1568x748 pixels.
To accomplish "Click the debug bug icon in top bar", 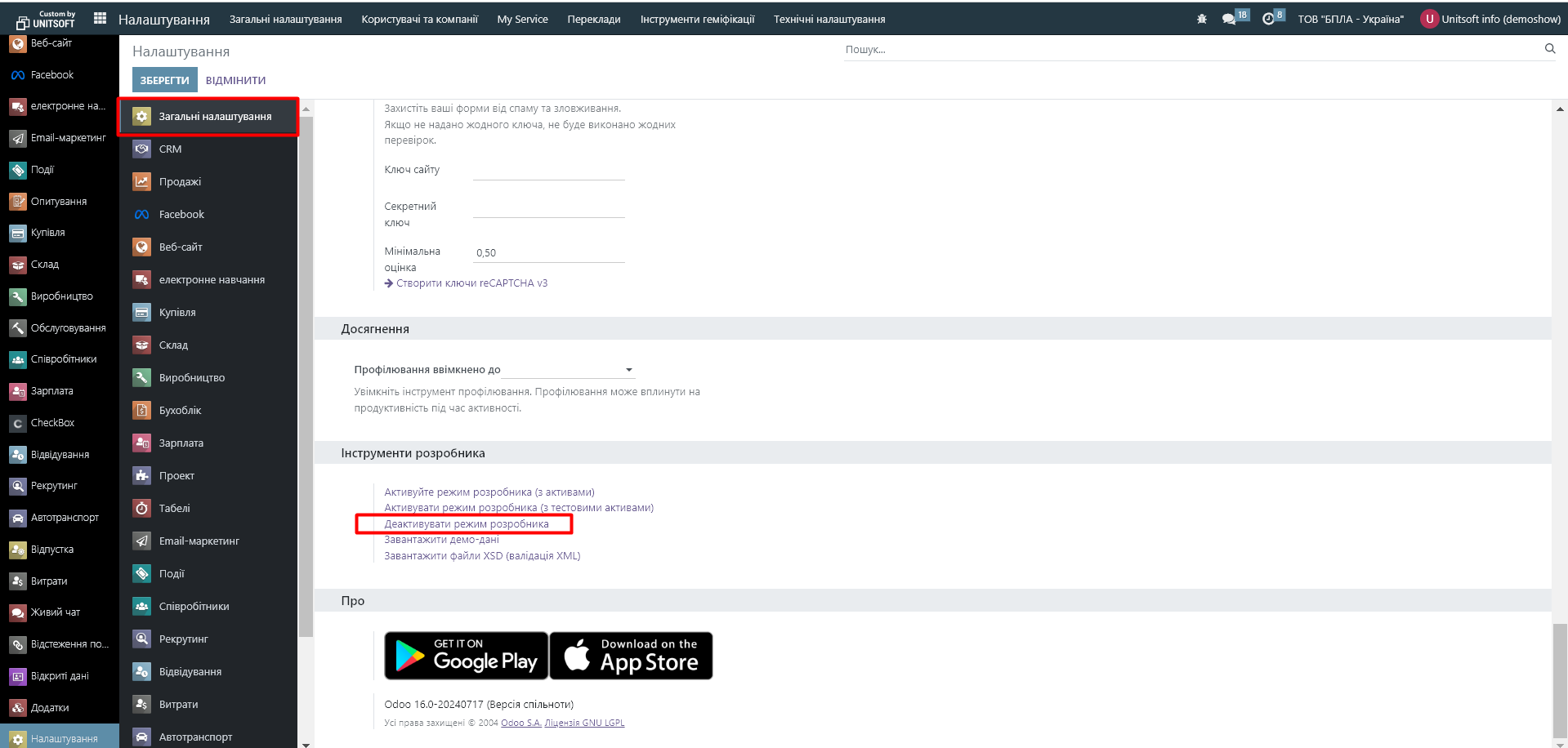I will pos(1201,19).
